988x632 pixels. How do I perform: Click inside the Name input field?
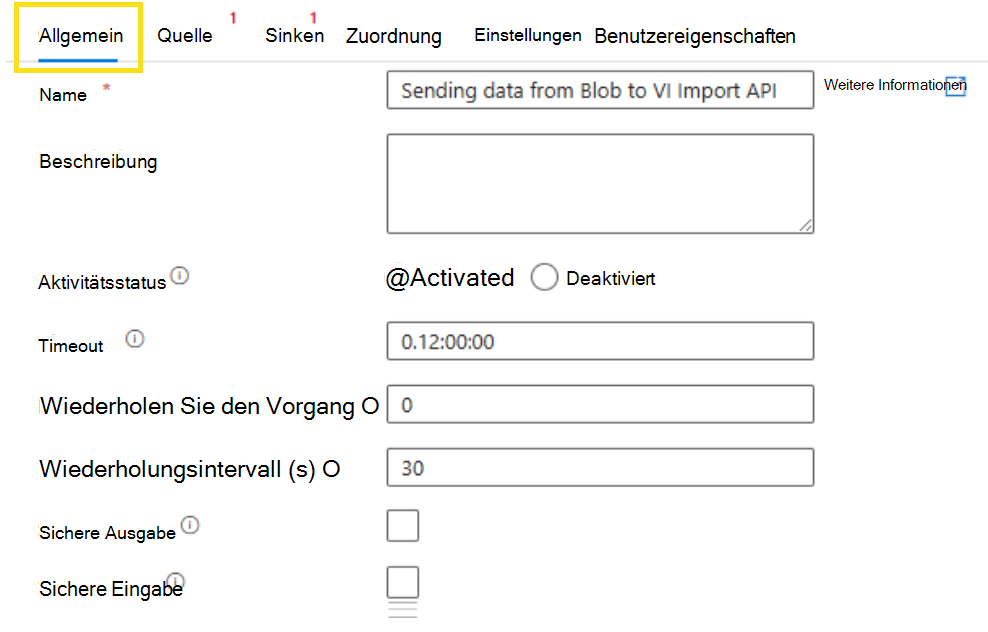[x=599, y=89]
